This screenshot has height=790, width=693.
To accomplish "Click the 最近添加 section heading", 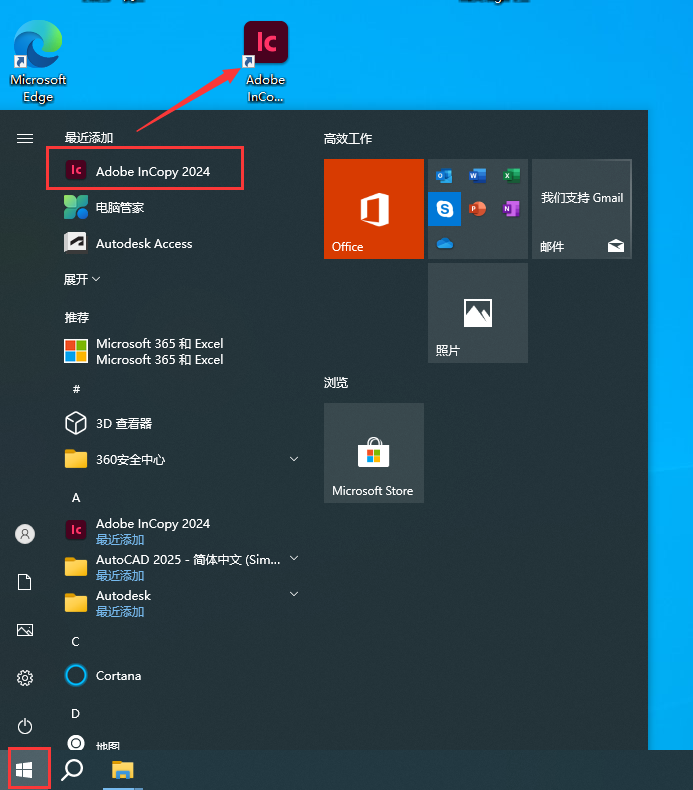I will point(89,138).
